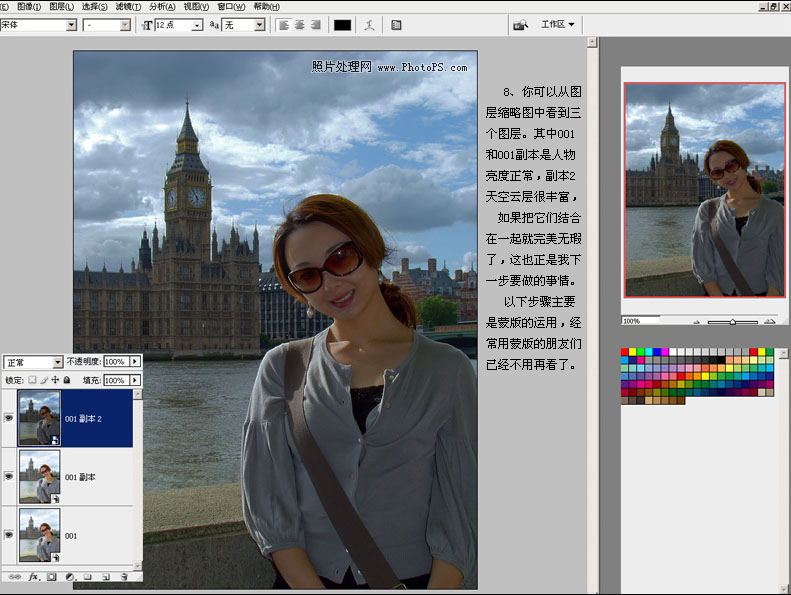Image resolution: width=791 pixels, height=595 pixels.
Task: Click the link layers icon
Action: click(15, 576)
